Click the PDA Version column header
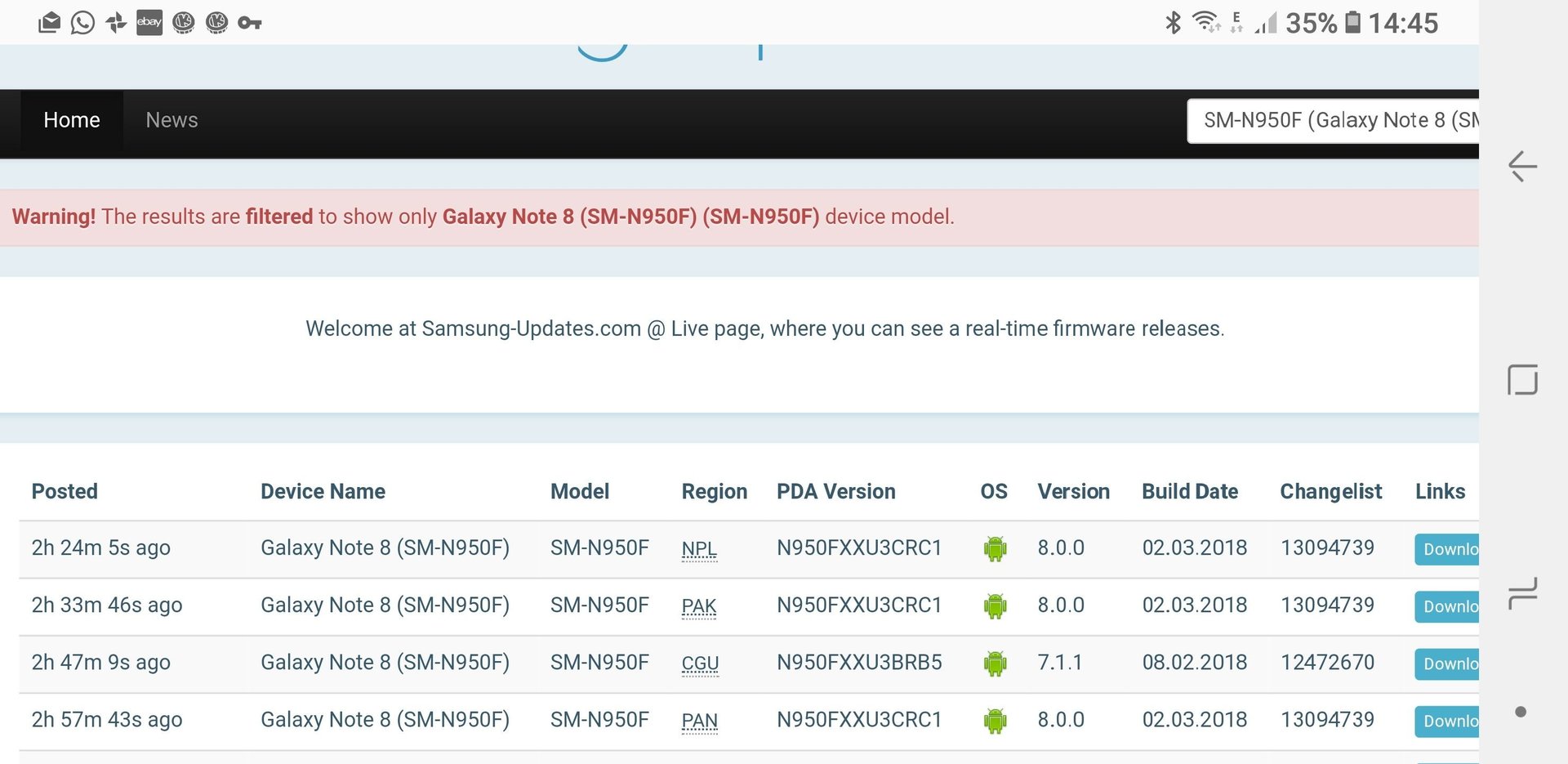The image size is (1568, 764). tap(835, 491)
